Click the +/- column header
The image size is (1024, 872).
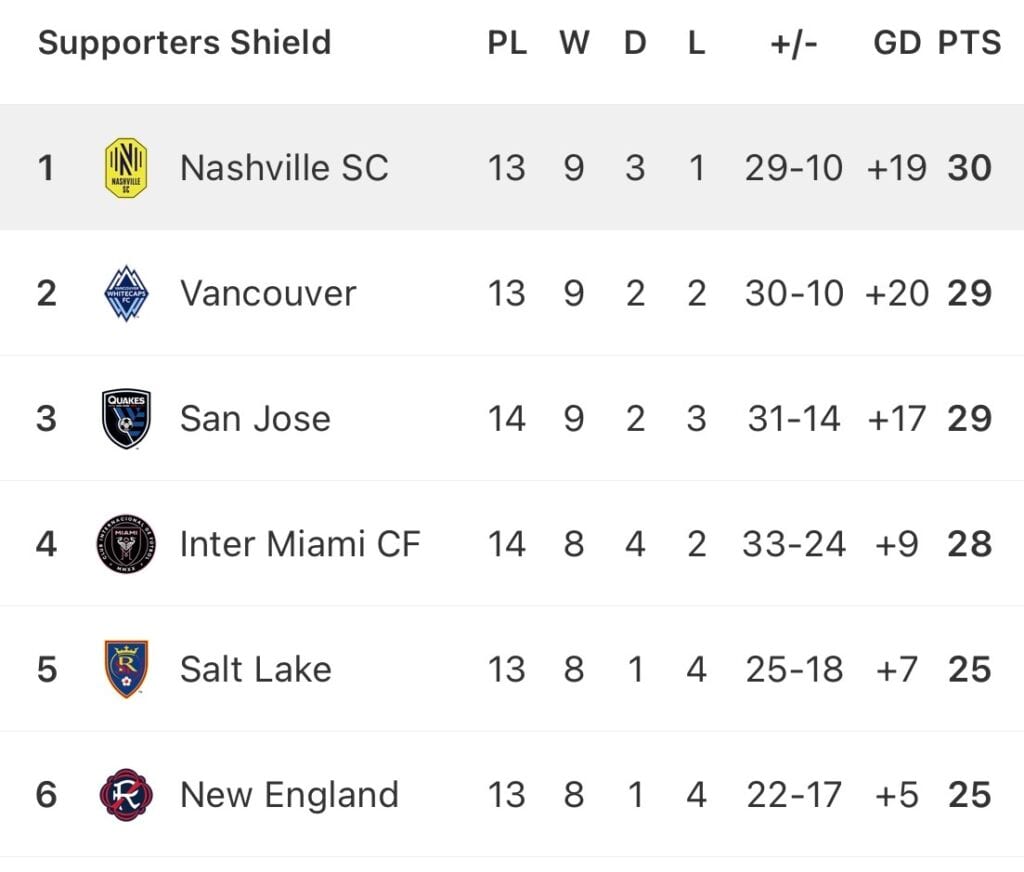pos(793,44)
